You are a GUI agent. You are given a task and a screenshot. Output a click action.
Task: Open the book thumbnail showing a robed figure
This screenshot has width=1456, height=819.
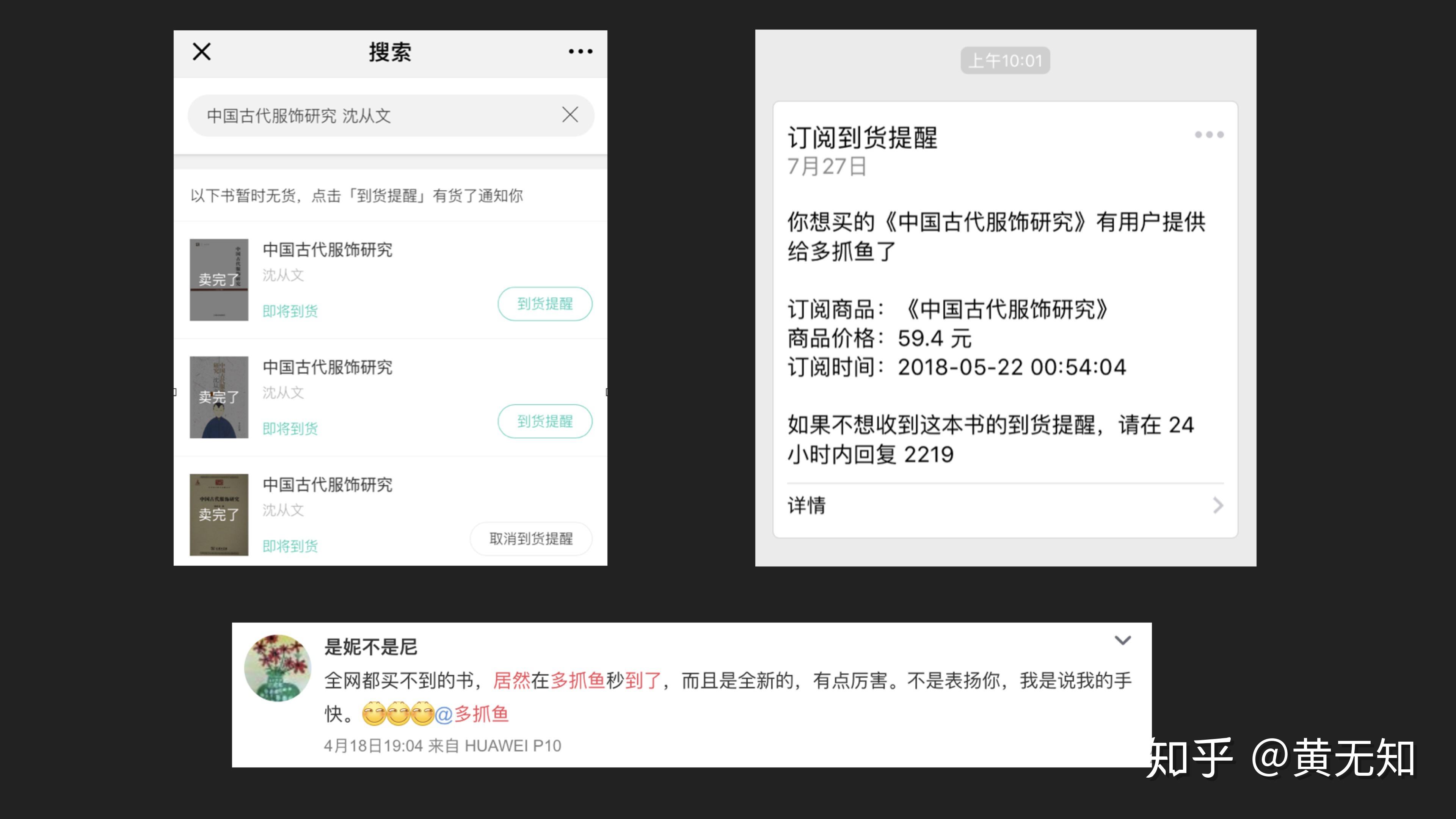[x=219, y=397]
